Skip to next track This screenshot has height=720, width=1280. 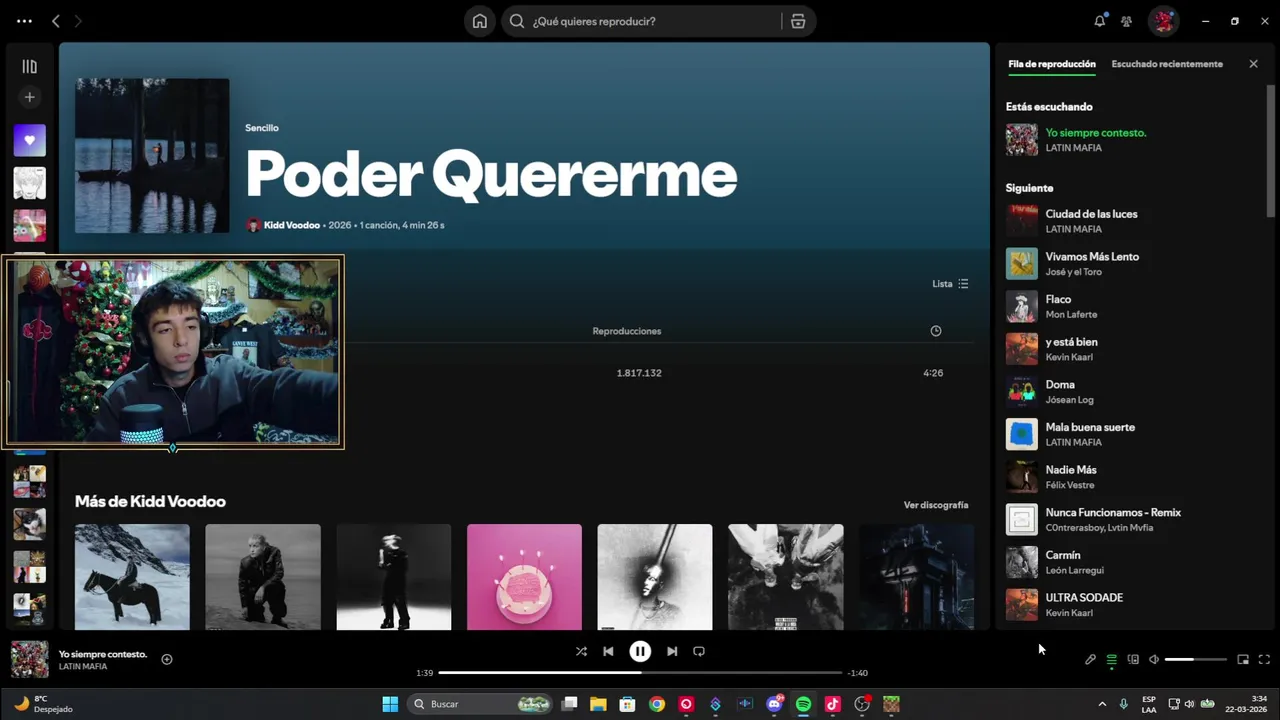pos(672,651)
